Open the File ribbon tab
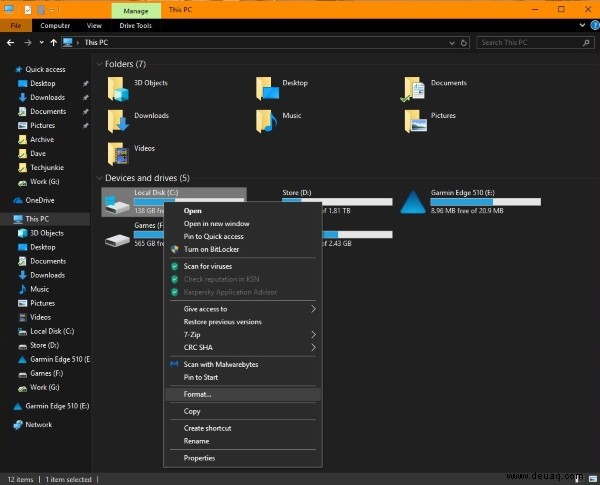 pyautogui.click(x=16, y=26)
